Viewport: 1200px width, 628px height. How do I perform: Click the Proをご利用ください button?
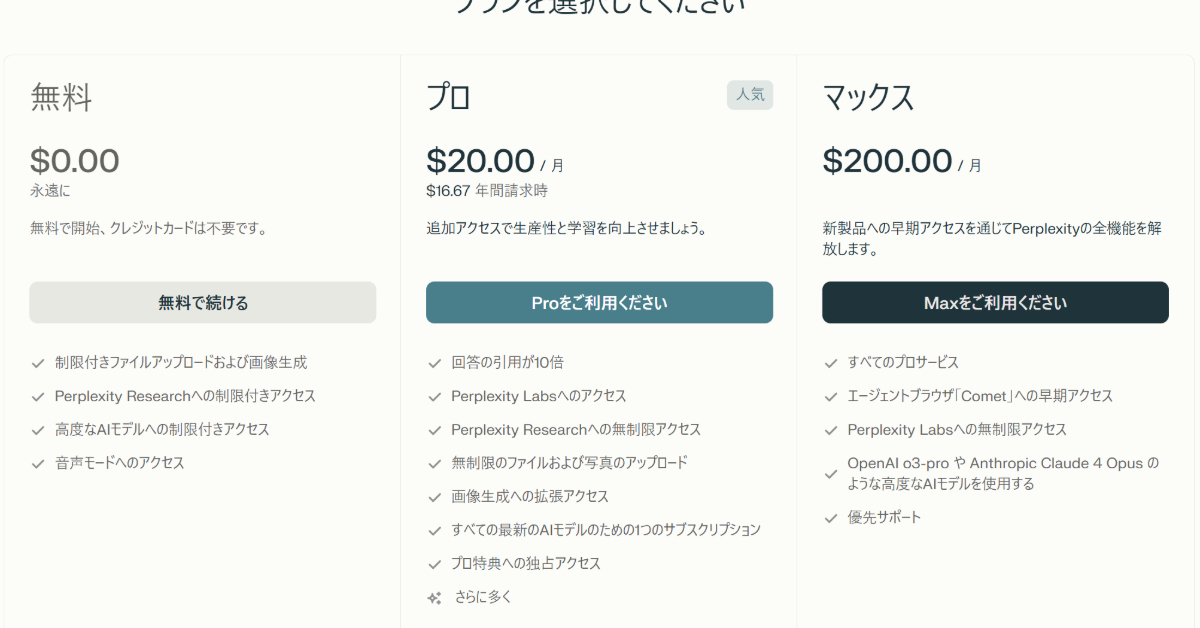599,302
